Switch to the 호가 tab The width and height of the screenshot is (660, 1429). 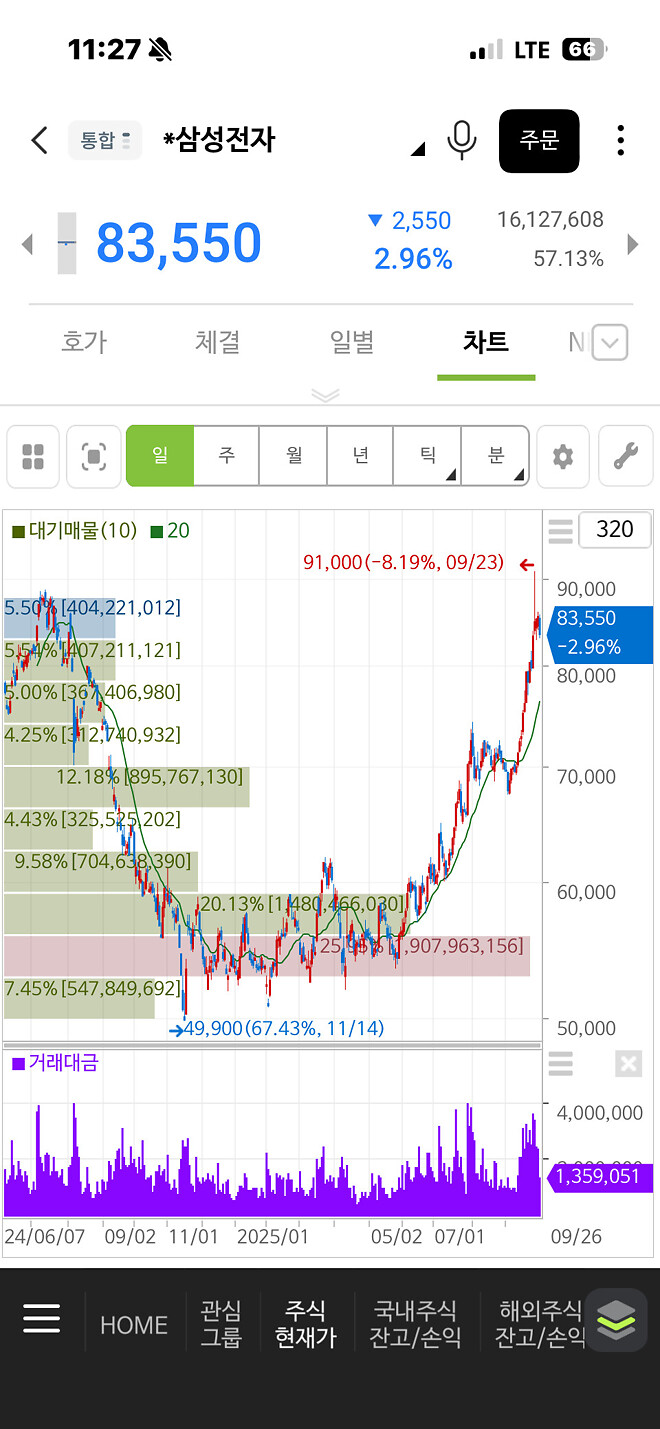point(84,342)
